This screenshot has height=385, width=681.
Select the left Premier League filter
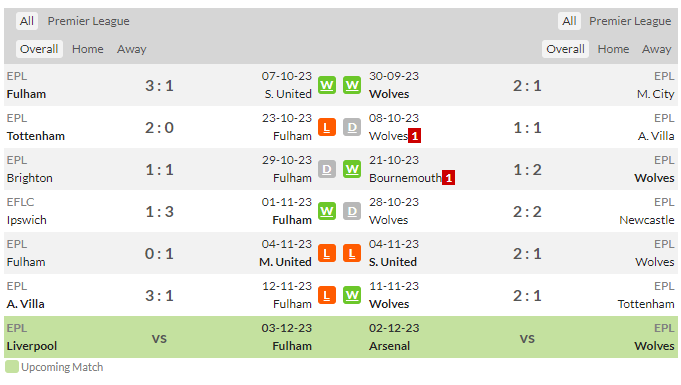tap(89, 21)
